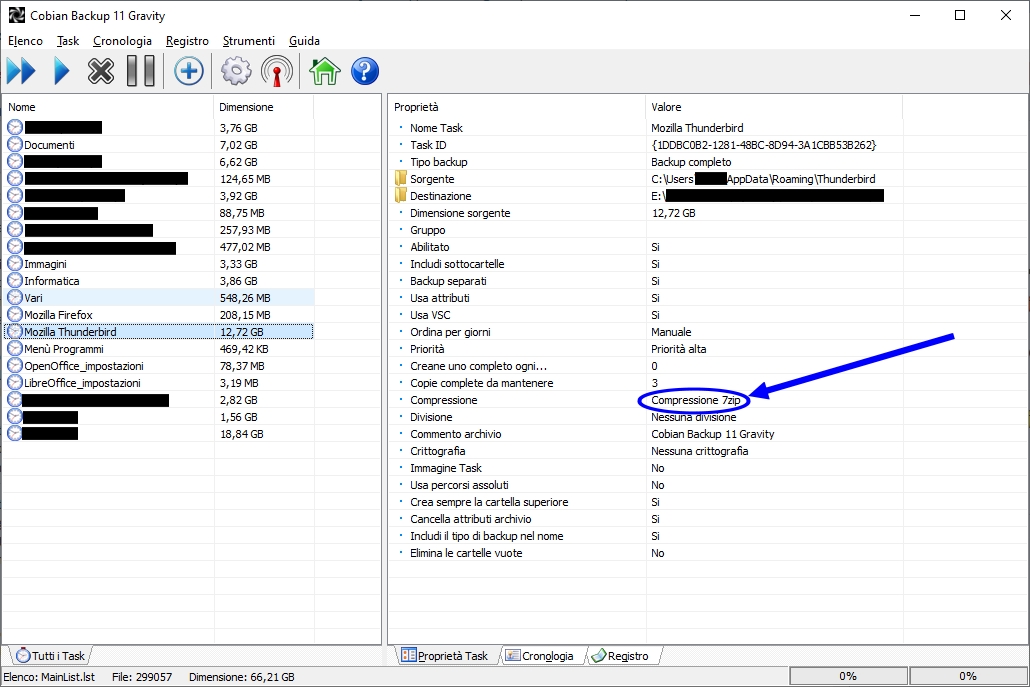Click clock icon beside Documenti task

pyautogui.click(x=14, y=144)
